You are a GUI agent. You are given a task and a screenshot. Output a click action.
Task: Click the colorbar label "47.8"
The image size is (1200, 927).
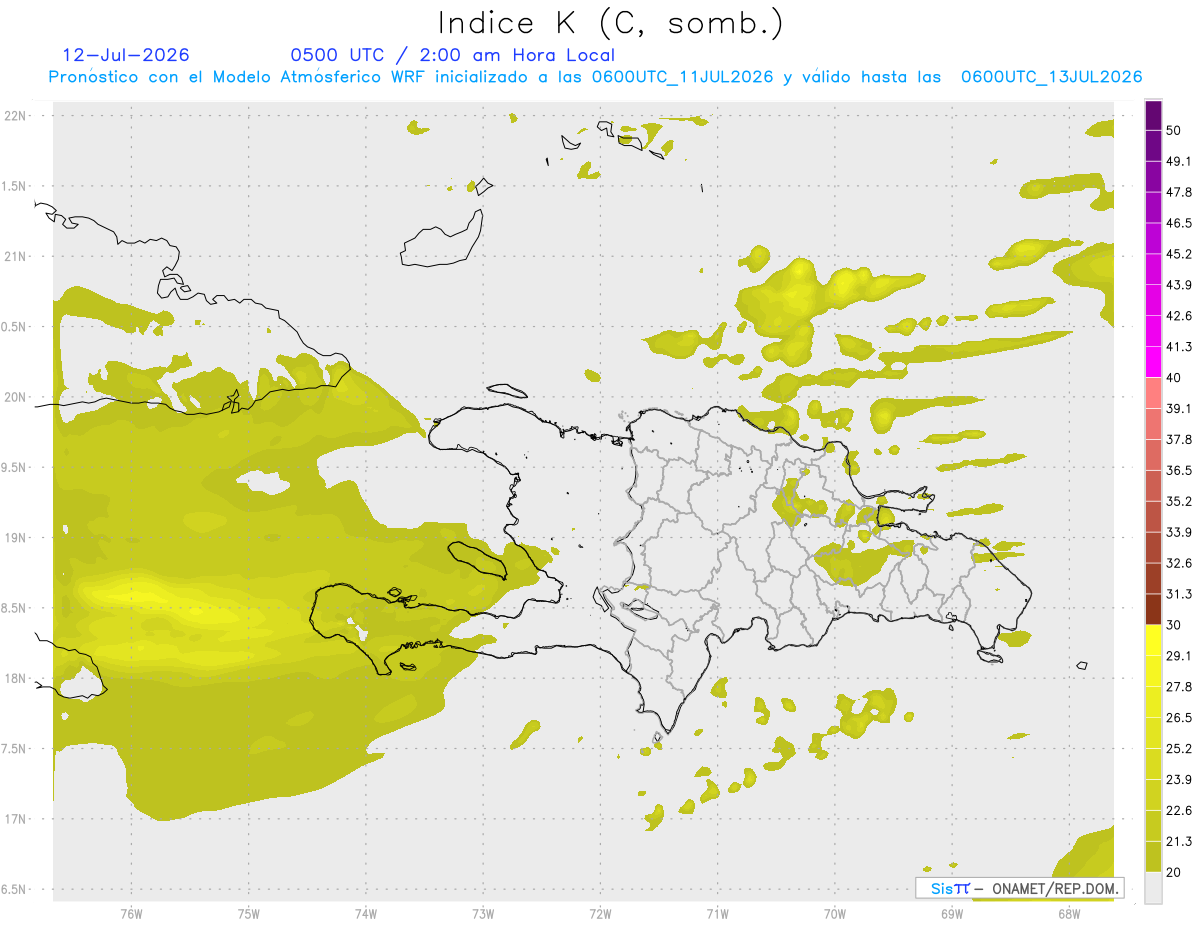click(1178, 192)
